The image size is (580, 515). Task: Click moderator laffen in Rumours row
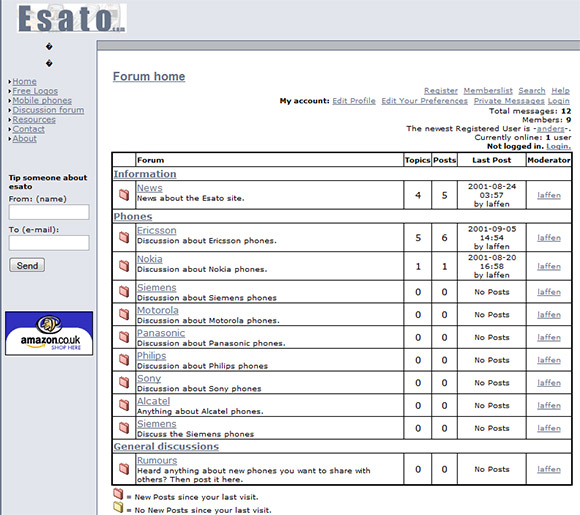point(549,469)
